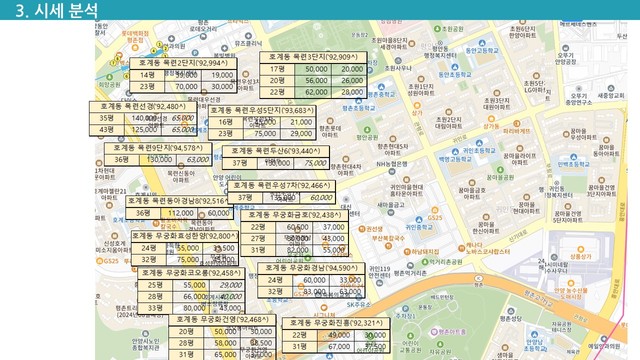Select the 호계동 무궁화경남 table header

point(311,268)
